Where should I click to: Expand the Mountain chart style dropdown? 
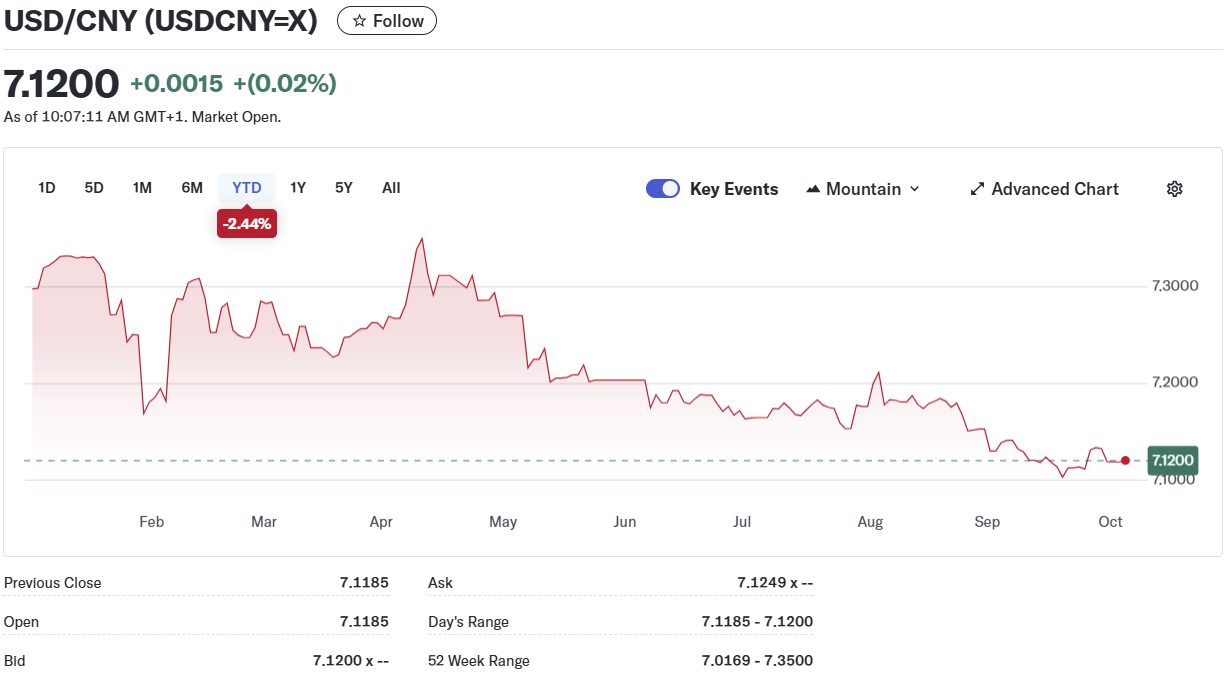click(914, 189)
